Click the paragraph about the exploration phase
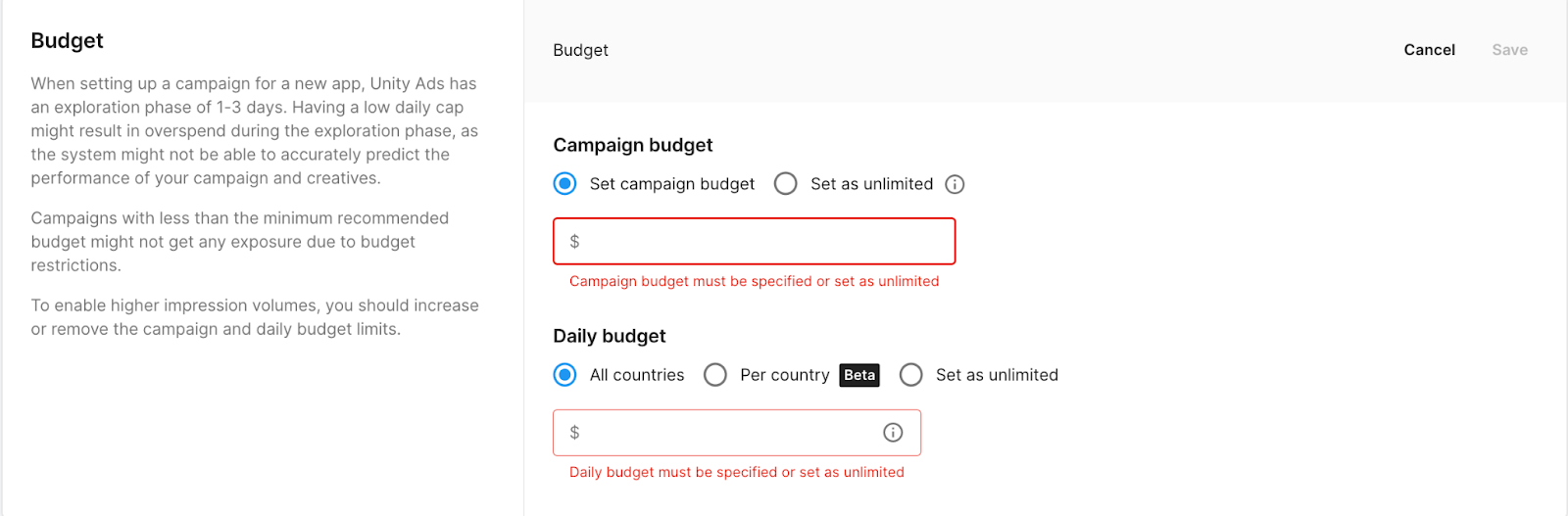Viewport: 1568px width, 516px height. [x=254, y=131]
